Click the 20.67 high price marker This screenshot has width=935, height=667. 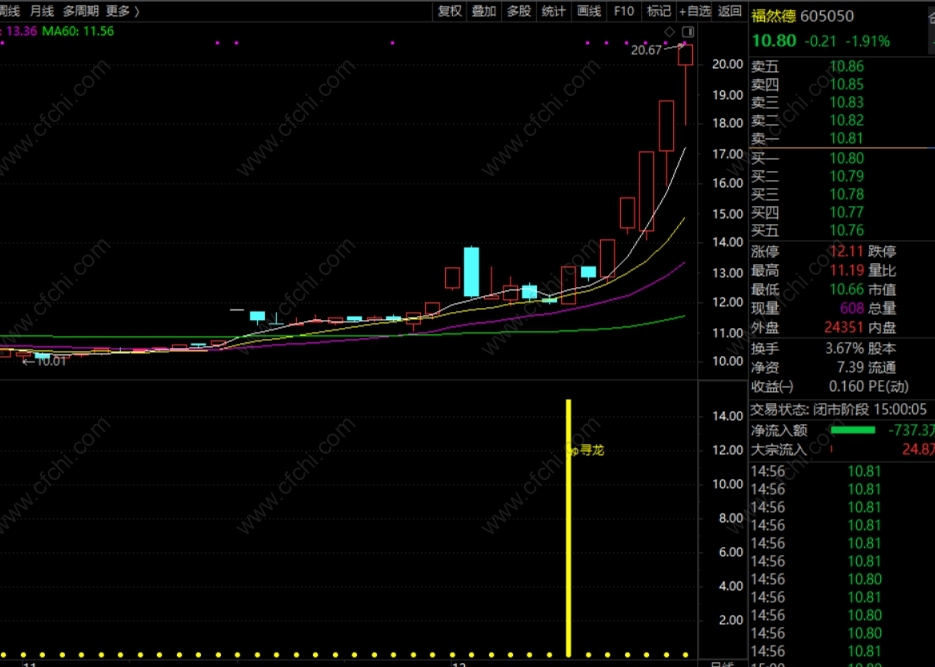coord(646,50)
